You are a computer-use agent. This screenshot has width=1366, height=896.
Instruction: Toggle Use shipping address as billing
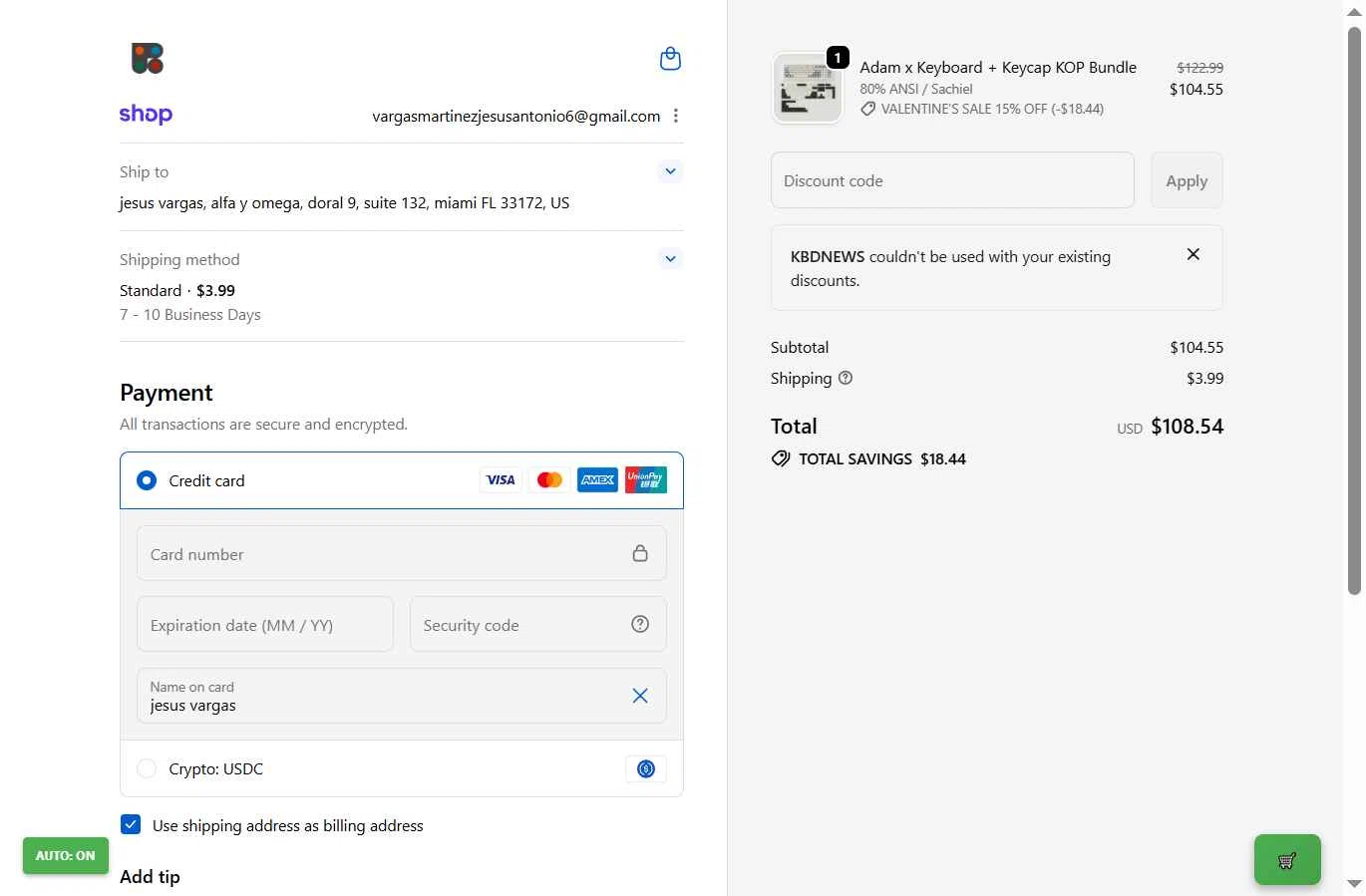point(131,824)
